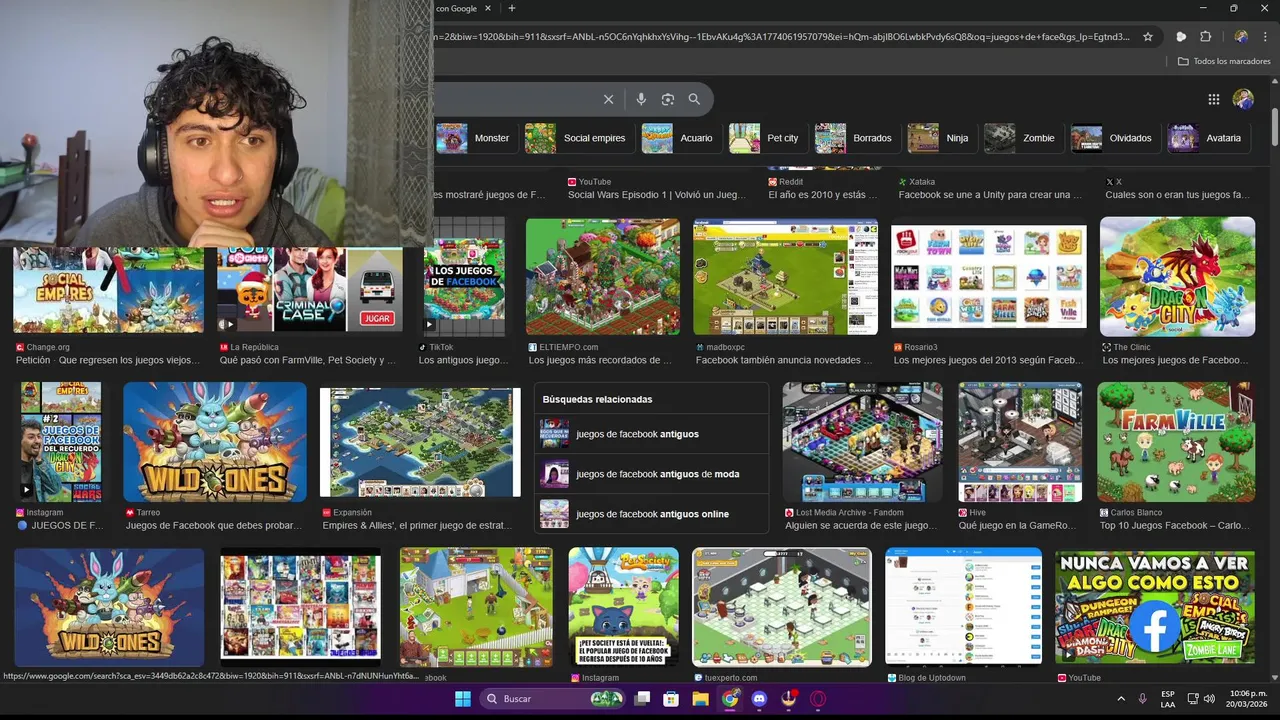Click the magnifier search button
The image size is (1280, 720).
[x=694, y=99]
